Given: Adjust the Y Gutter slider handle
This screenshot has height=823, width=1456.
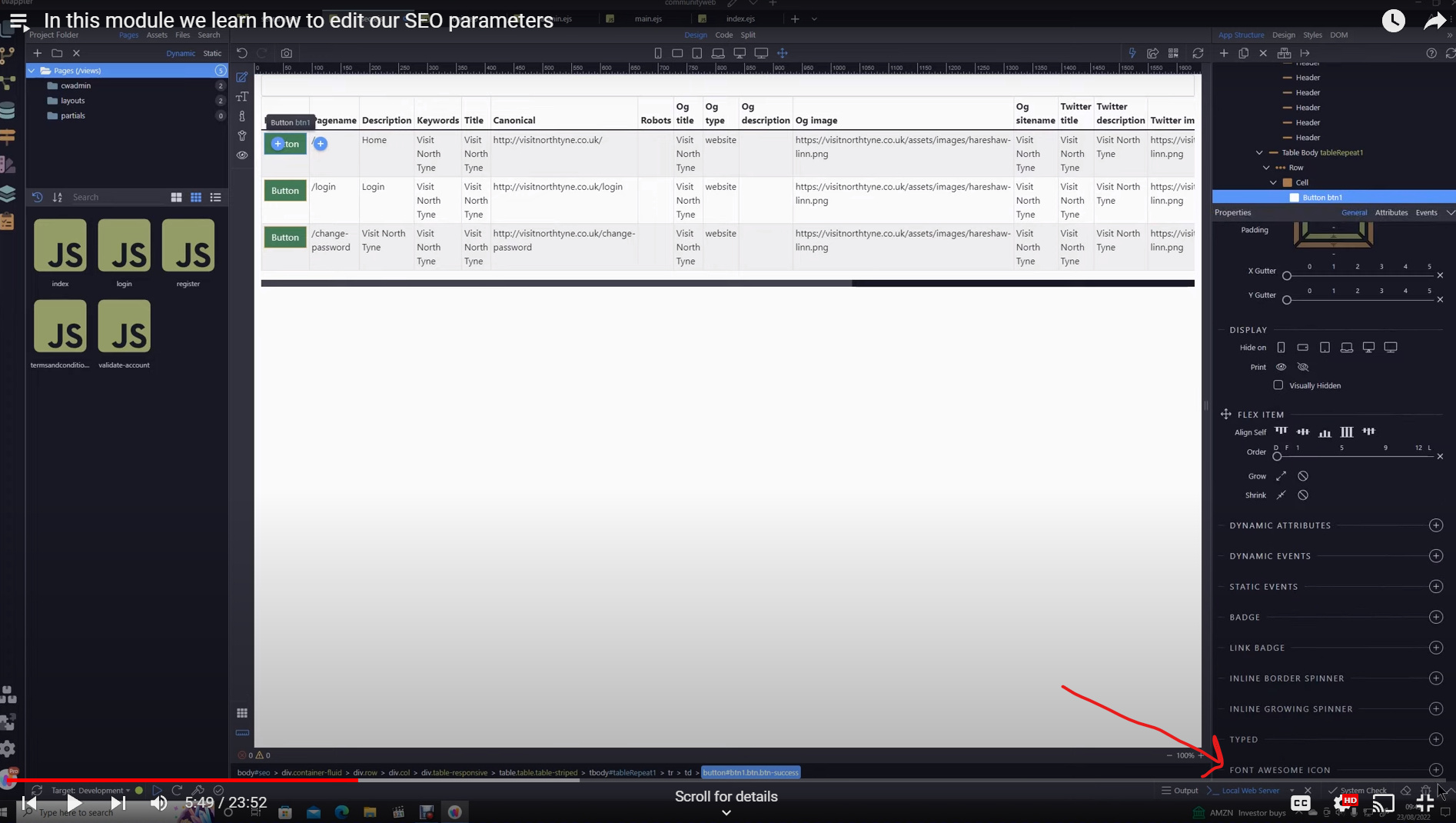Looking at the screenshot, I should click(1286, 300).
